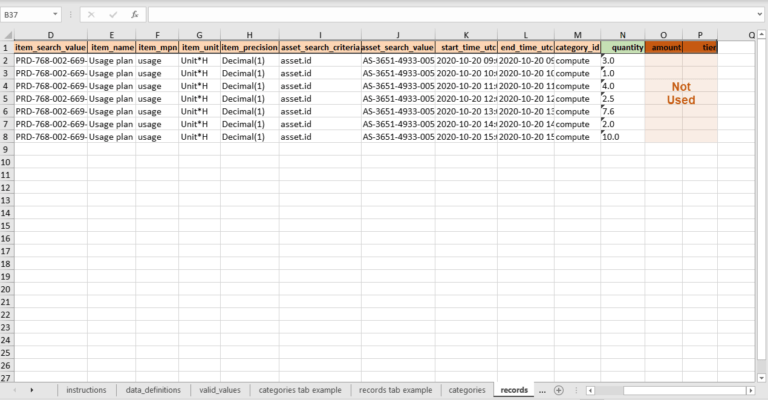
Task: Select the valid_values sheet tab
Action: (218, 389)
